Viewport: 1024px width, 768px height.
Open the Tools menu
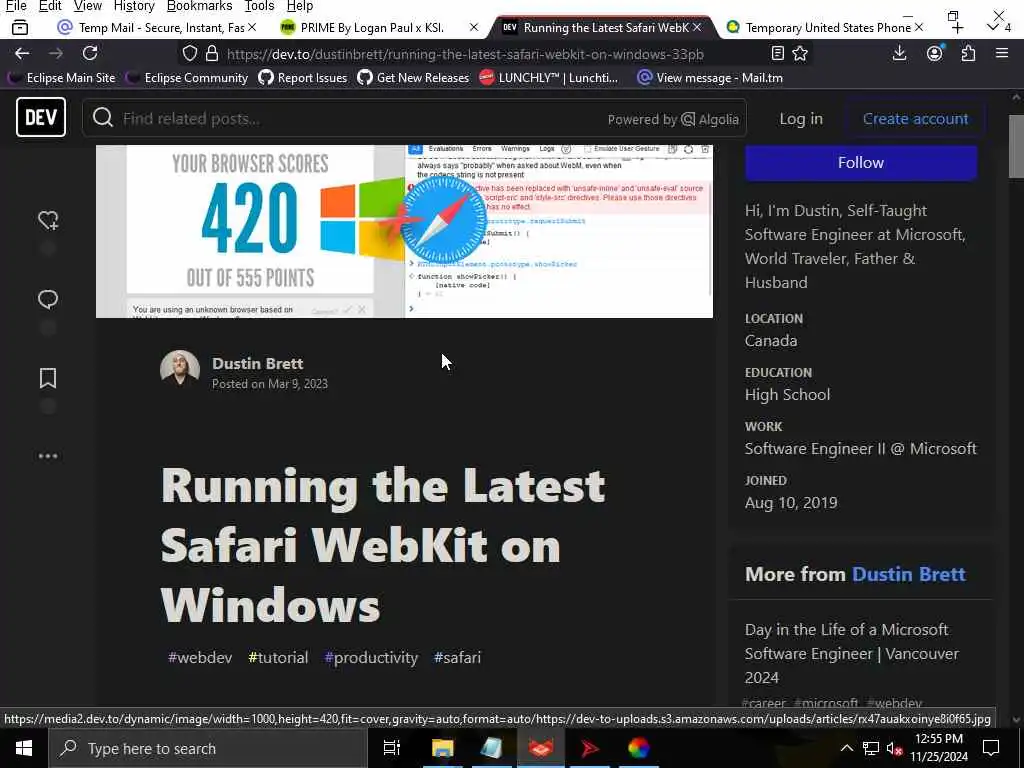pos(259,7)
